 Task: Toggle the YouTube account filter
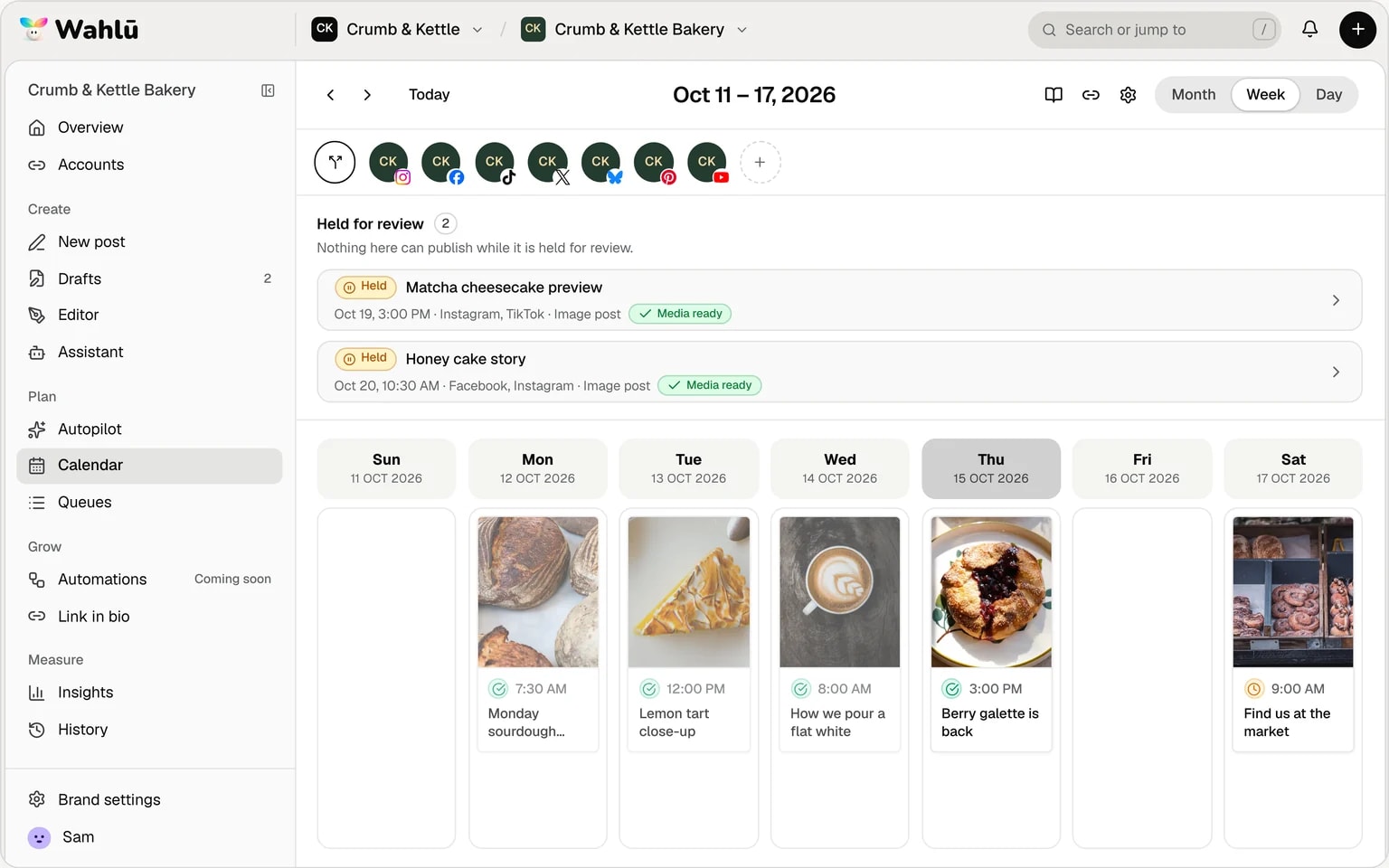point(708,163)
